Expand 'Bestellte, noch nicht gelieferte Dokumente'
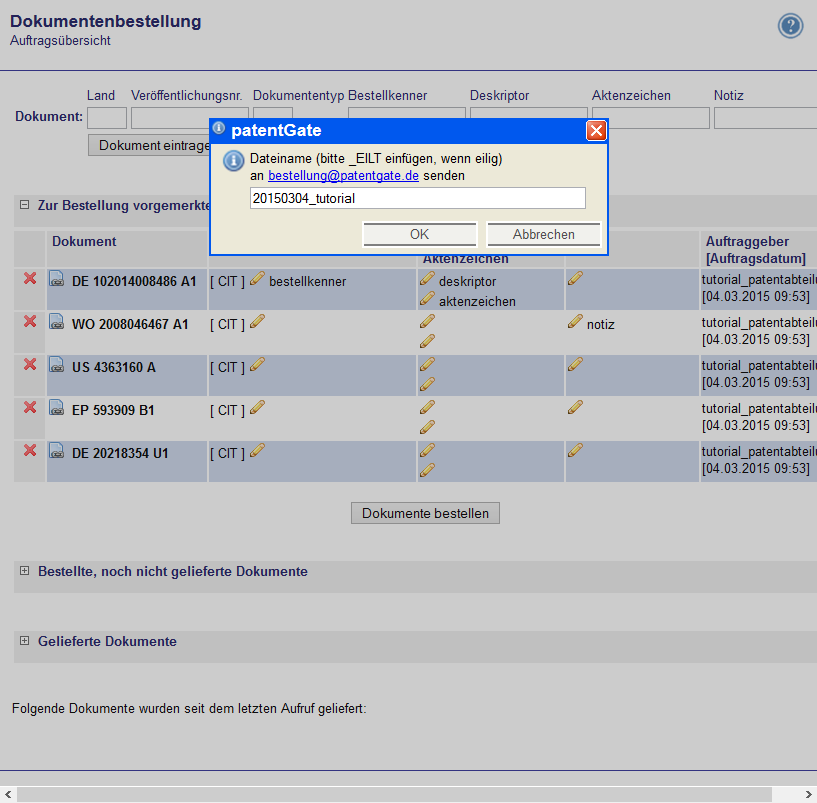817x803 pixels. (24, 571)
